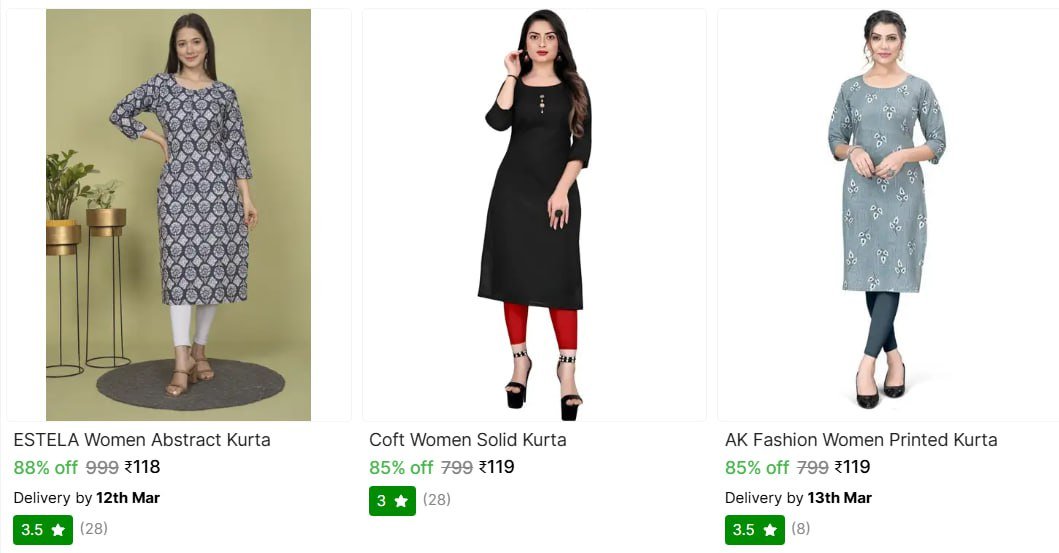Viewport: 1059px width, 553px height.
Task: Click the ₹118 price of ESTELA kurta
Action: pos(142,467)
